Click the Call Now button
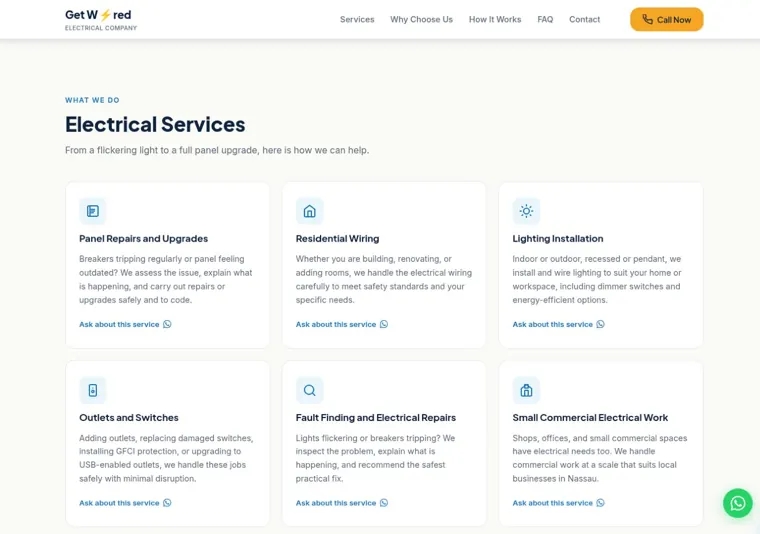760x534 pixels. [x=666, y=19]
